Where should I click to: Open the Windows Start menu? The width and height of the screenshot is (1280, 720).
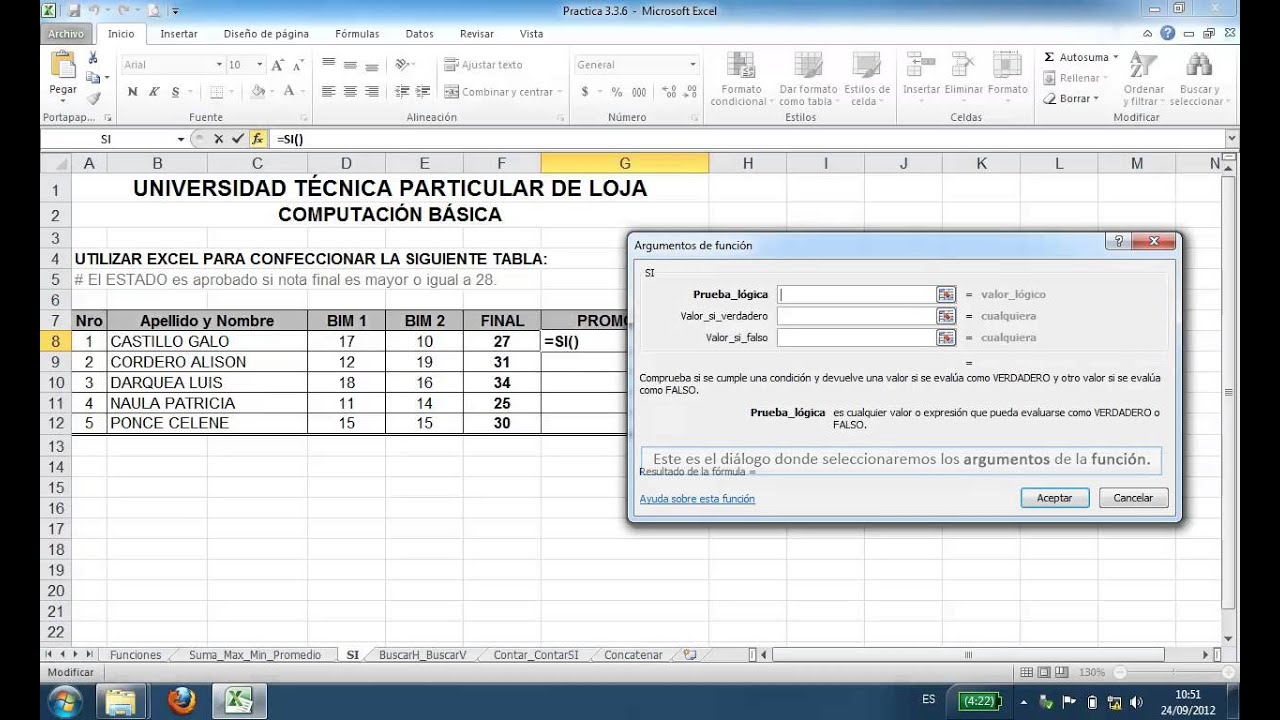[x=65, y=701]
